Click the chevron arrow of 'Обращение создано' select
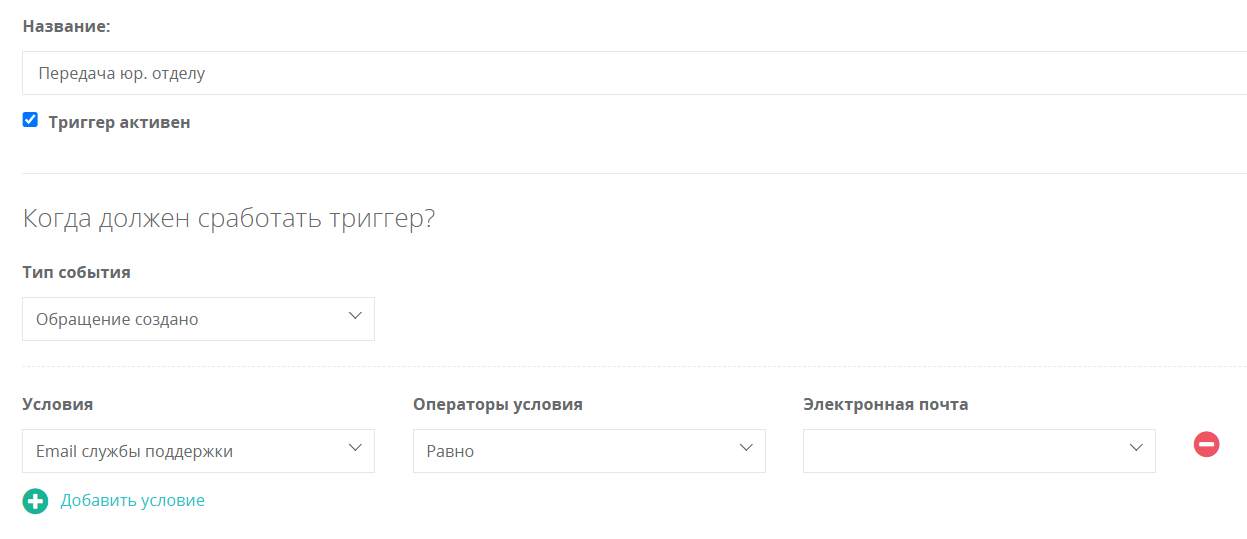The height and width of the screenshot is (539, 1247). point(355,316)
